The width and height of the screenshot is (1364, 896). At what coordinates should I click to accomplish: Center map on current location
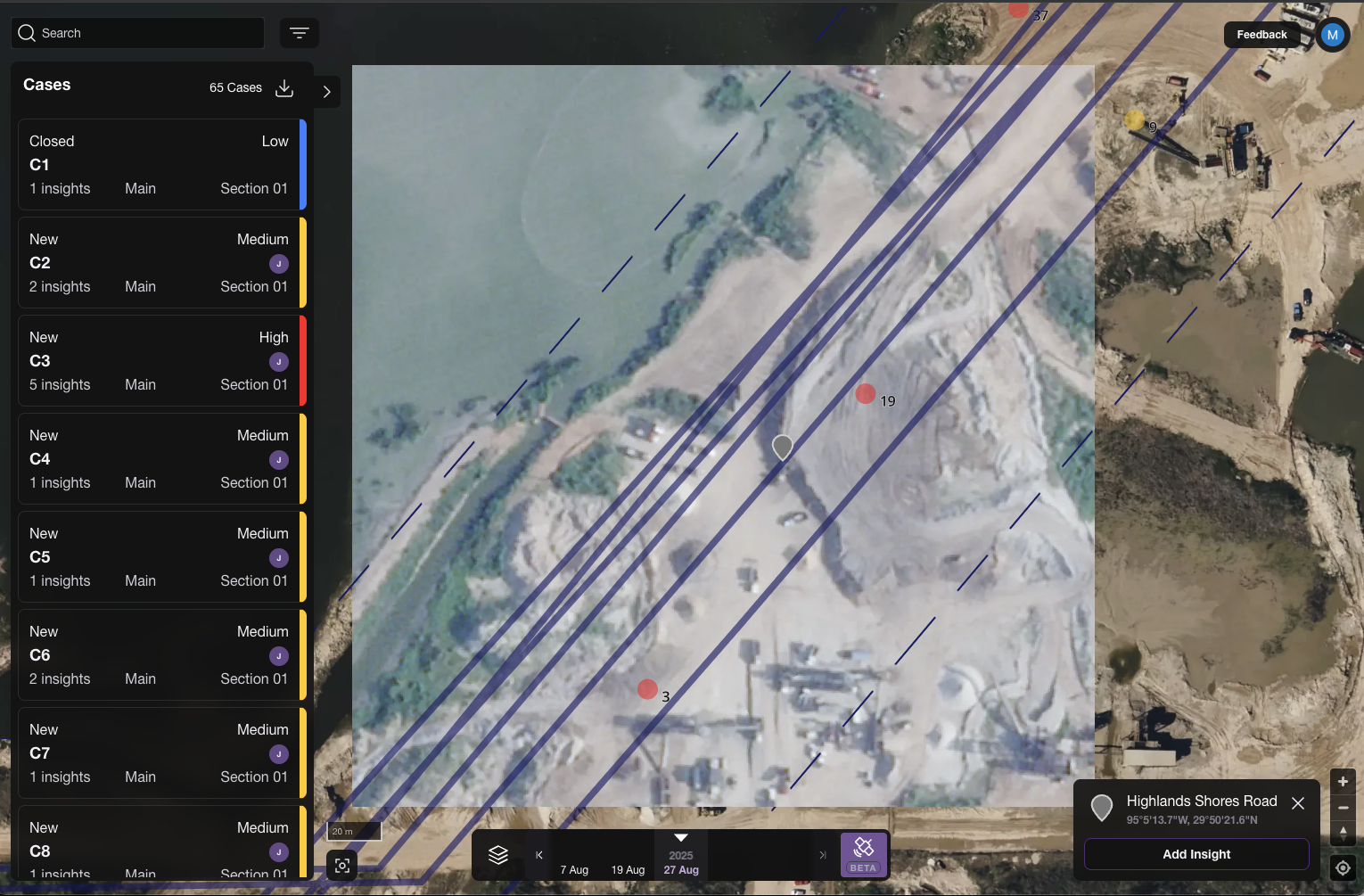1343,867
